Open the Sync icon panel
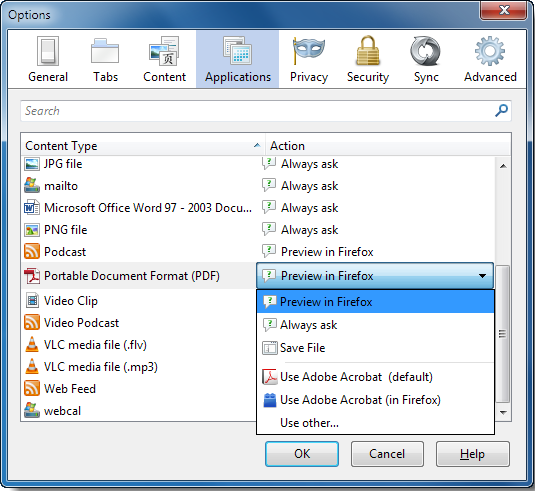This screenshot has height=491, width=535. (x=425, y=51)
